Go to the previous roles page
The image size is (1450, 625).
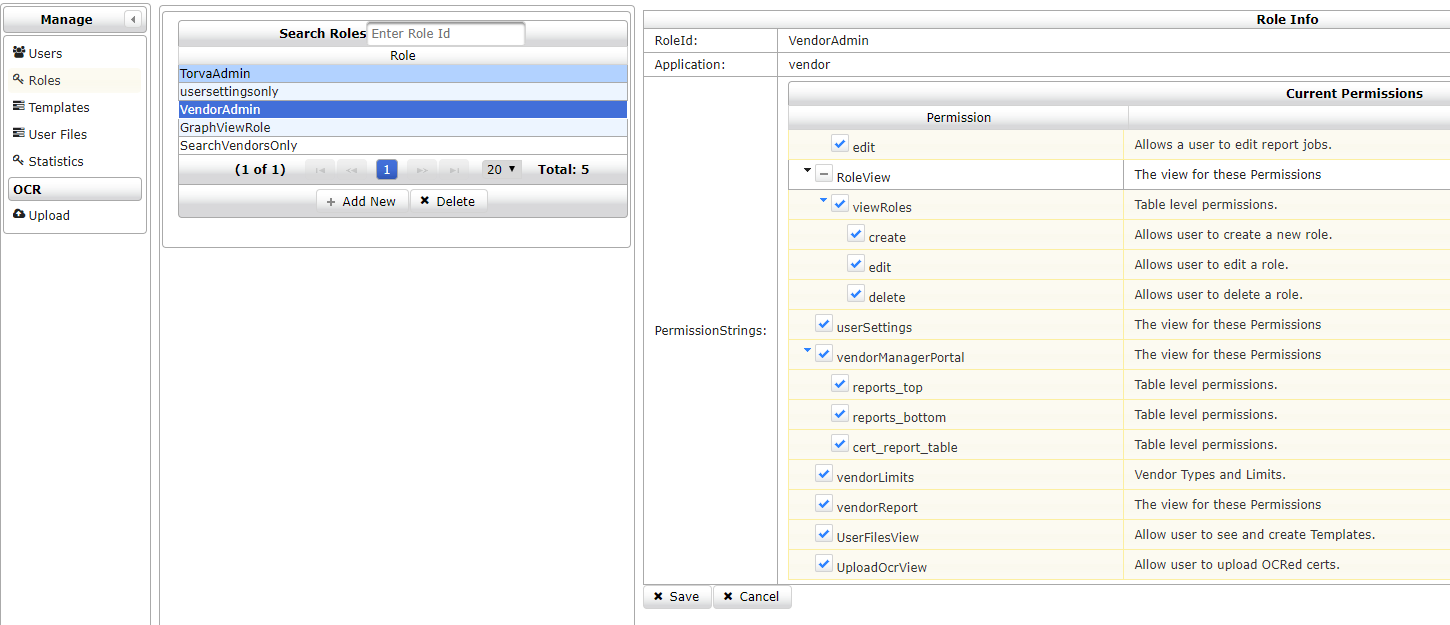352,170
